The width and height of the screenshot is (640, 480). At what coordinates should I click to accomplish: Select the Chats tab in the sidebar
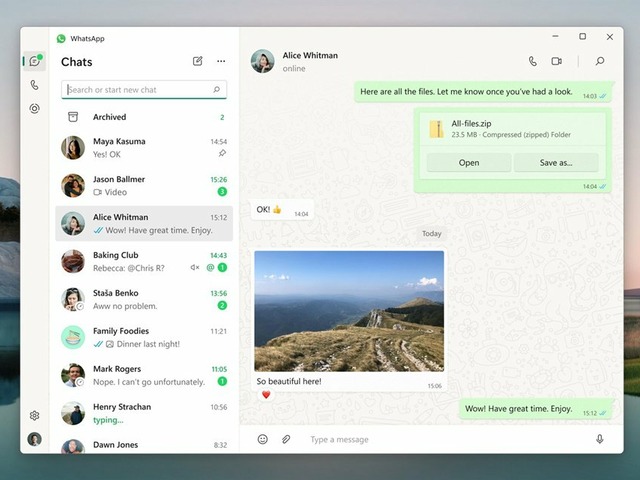click(34, 61)
